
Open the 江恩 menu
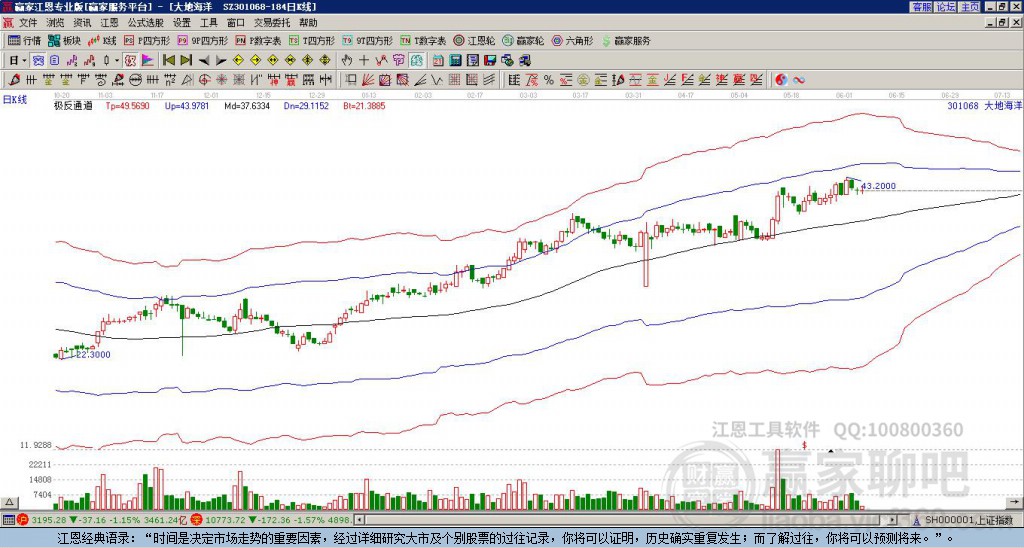tap(109, 23)
